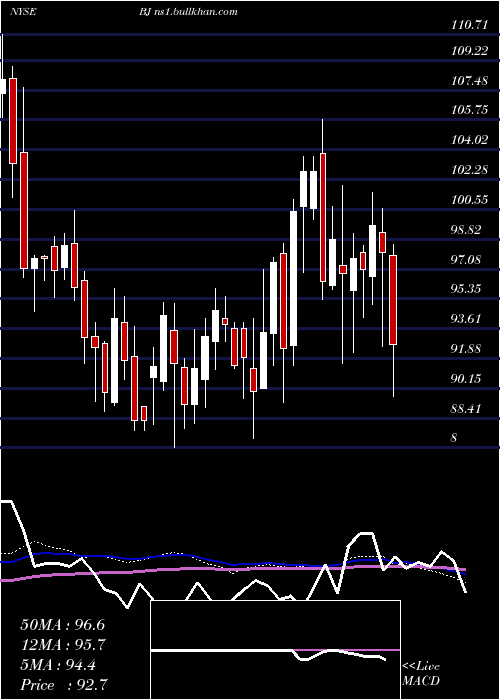
Task: Click the MACD inset chart panel
Action: [275, 650]
